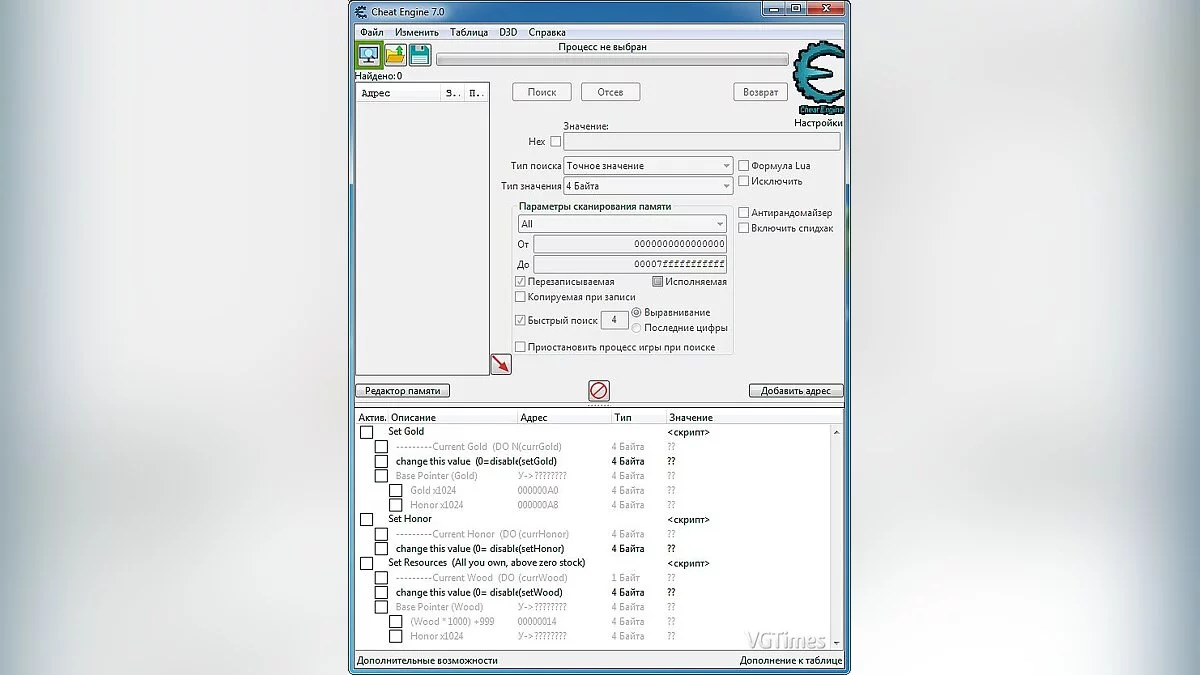Click the fast scan alignment field
Image resolution: width=1200 pixels, height=675 pixels.
(614, 321)
